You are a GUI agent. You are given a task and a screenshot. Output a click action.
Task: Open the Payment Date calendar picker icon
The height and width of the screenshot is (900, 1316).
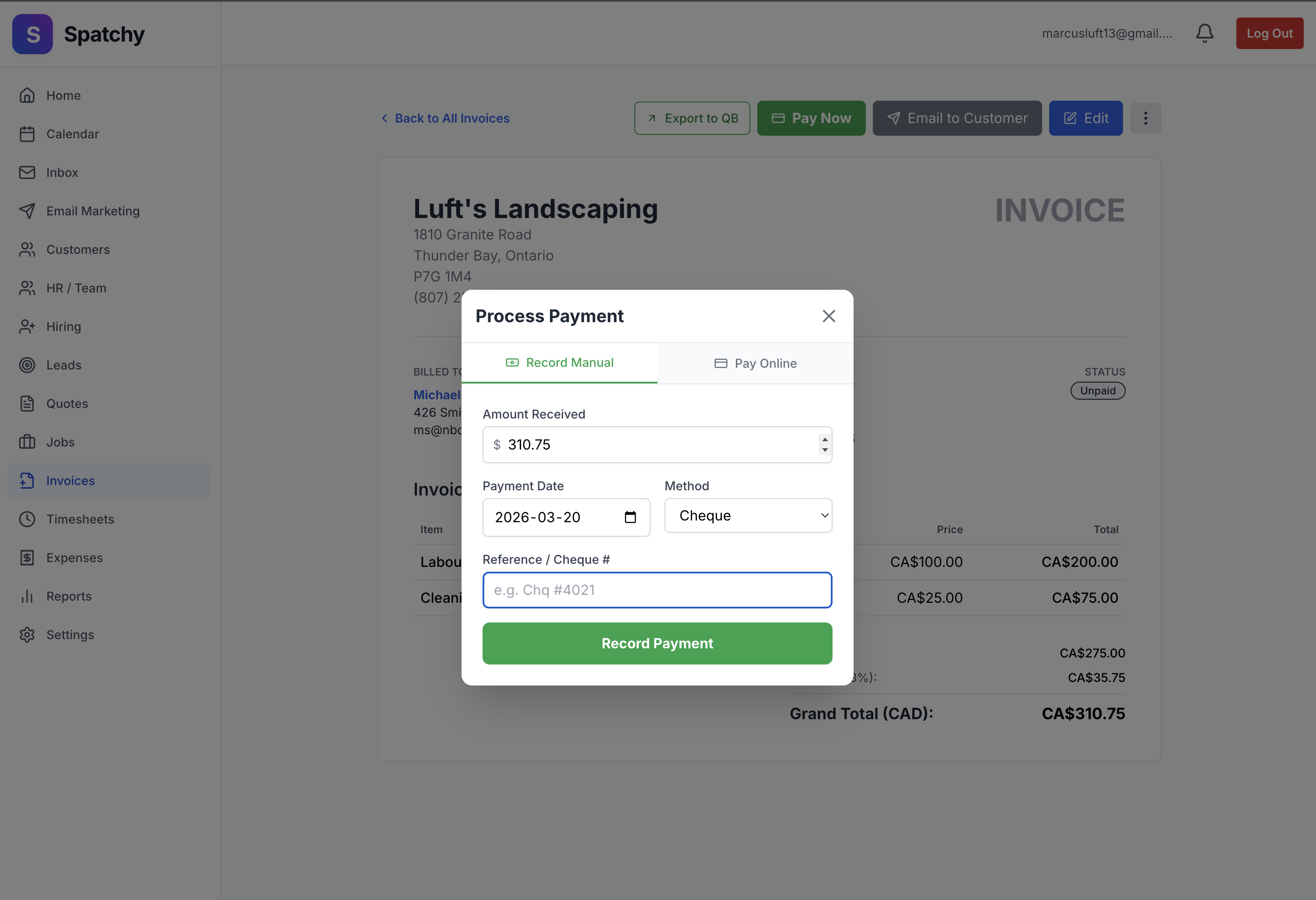click(630, 517)
